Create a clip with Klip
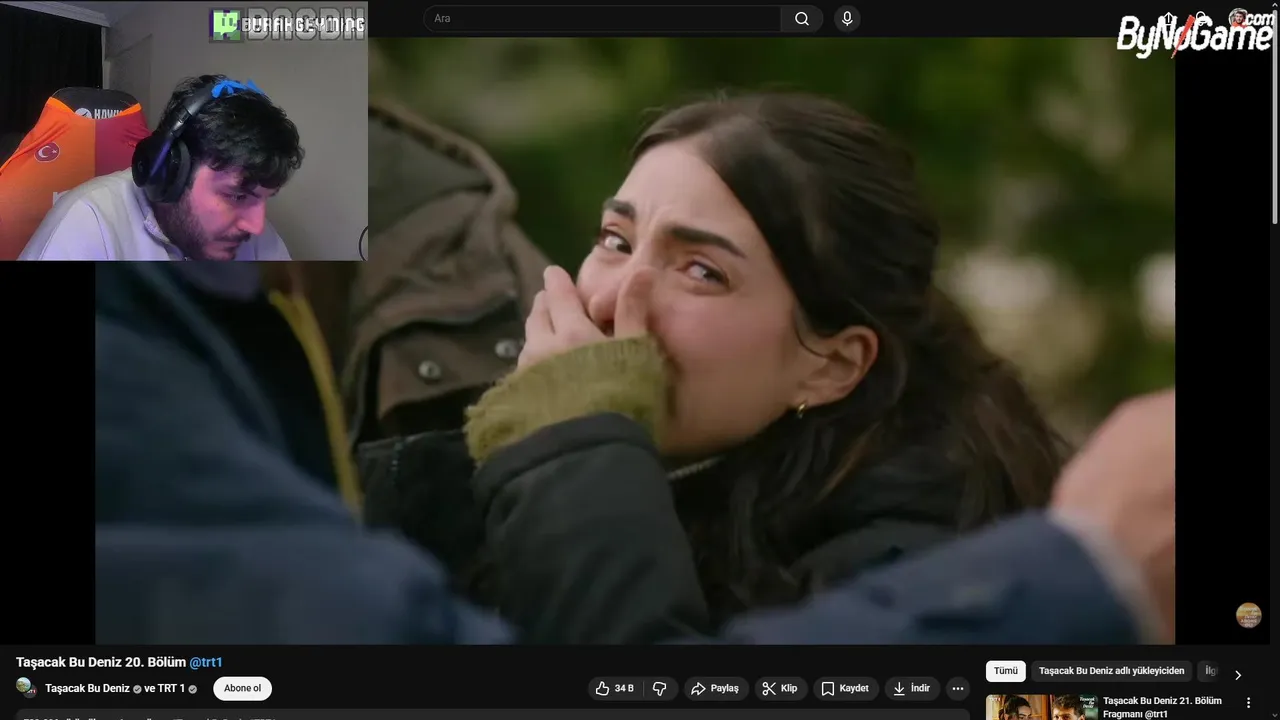Viewport: 1280px width, 720px height. pos(779,688)
